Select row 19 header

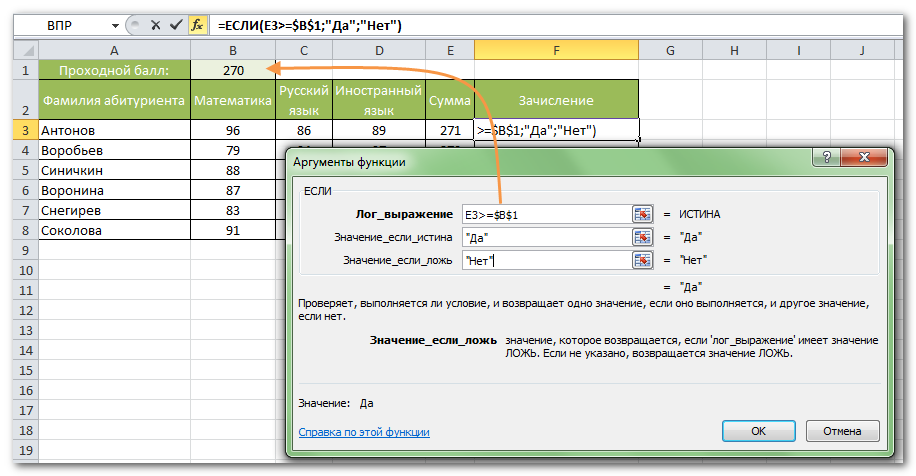tap(26, 450)
